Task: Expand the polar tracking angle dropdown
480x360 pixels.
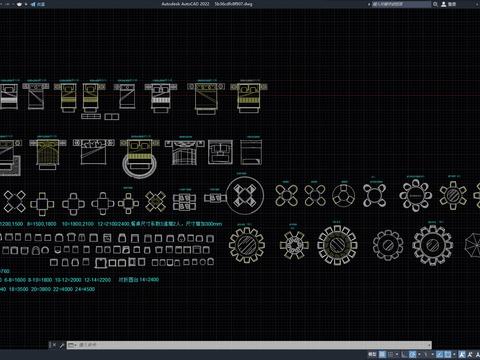Action: (x=419, y=354)
